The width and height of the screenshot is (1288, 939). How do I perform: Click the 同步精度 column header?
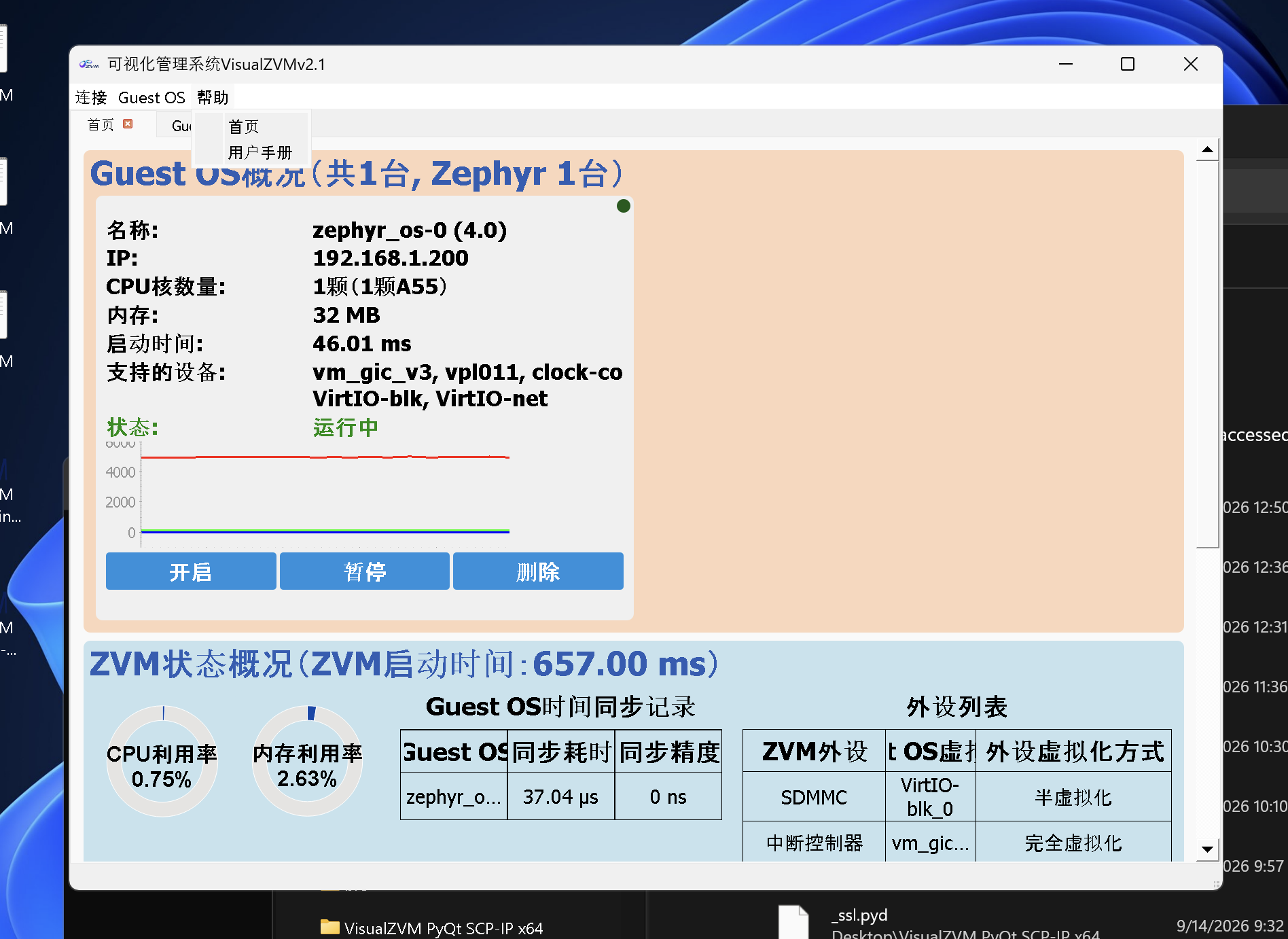click(x=668, y=751)
